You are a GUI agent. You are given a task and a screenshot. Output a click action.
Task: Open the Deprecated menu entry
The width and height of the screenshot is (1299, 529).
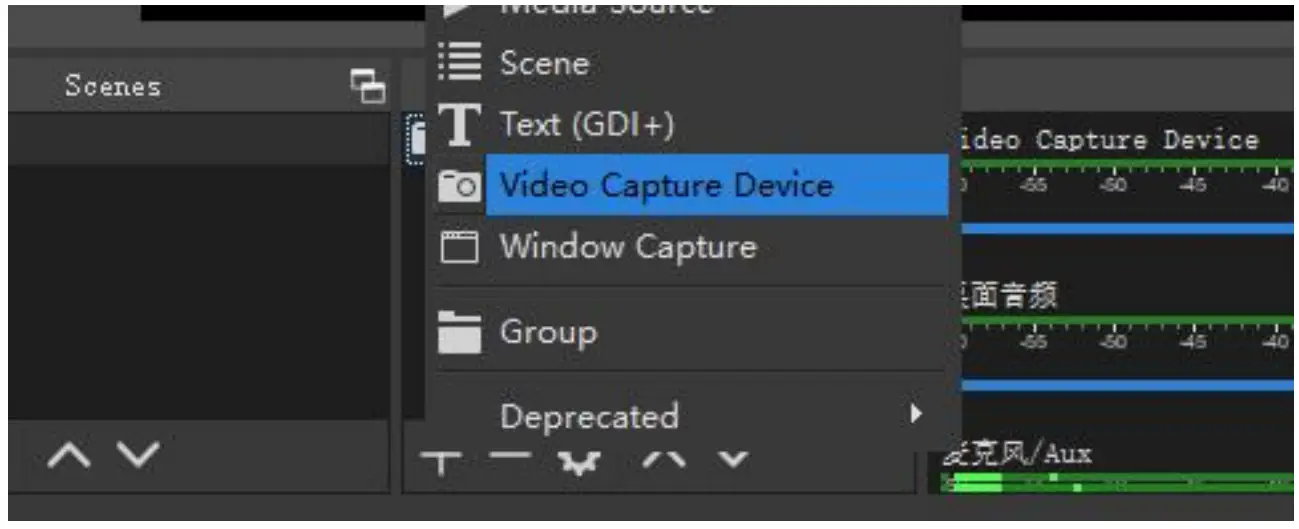coord(589,415)
